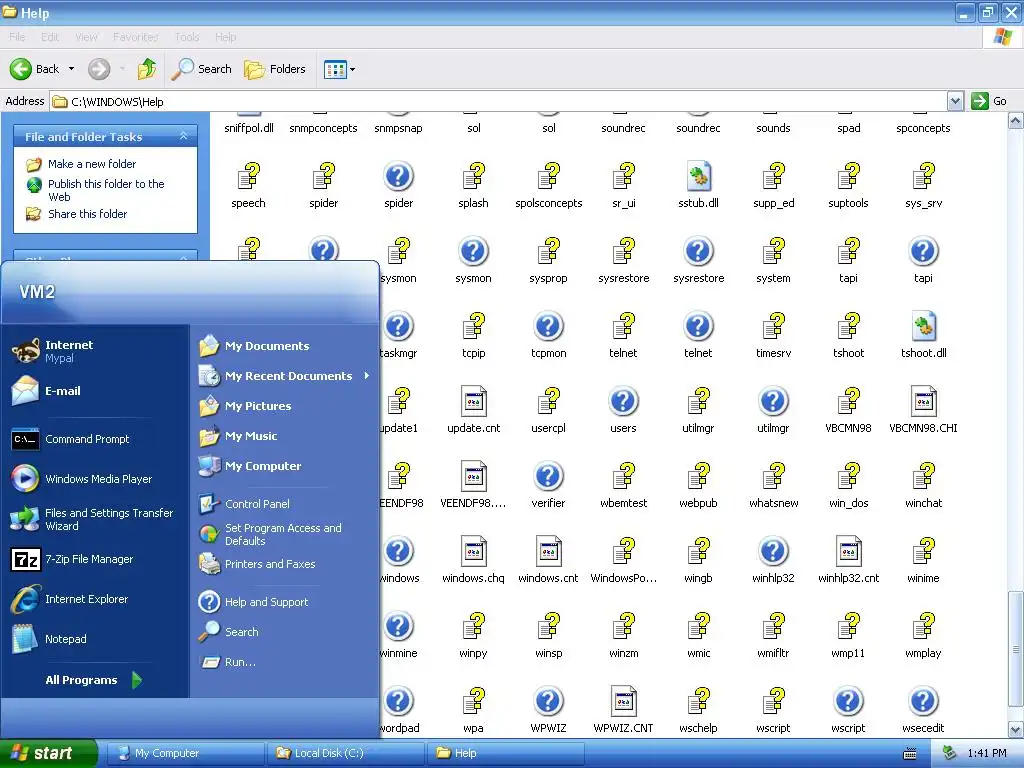
Task: Open the tcpmon help file icon
Action: (548, 326)
